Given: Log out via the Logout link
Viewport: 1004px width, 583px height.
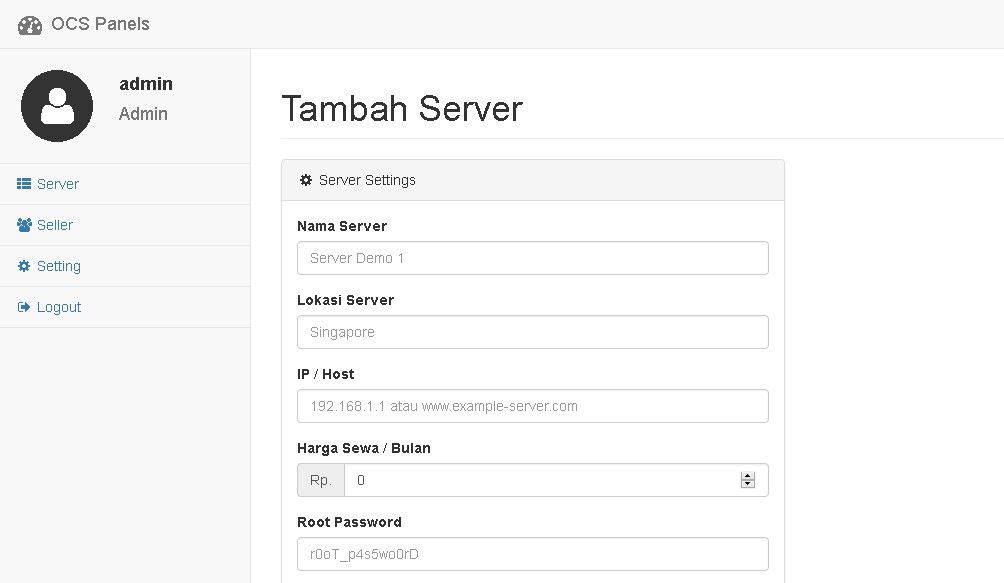Looking at the screenshot, I should [x=57, y=306].
